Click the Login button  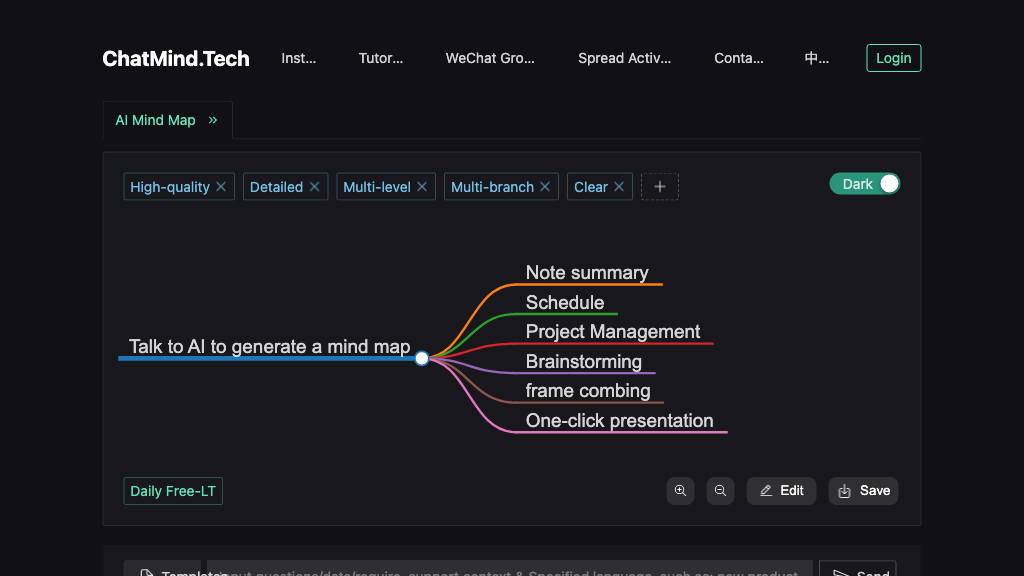(893, 58)
